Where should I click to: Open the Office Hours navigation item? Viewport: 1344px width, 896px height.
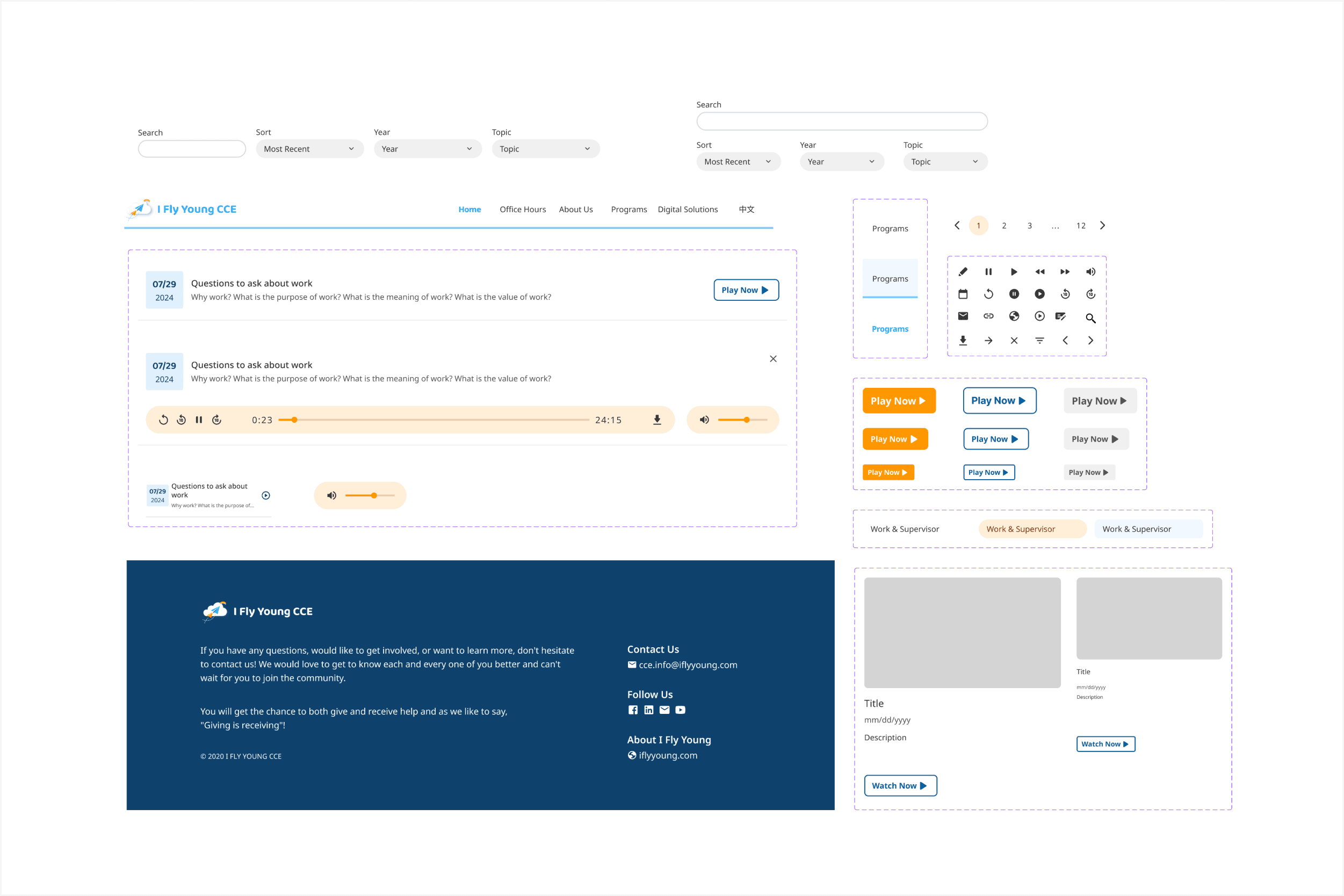click(x=523, y=209)
